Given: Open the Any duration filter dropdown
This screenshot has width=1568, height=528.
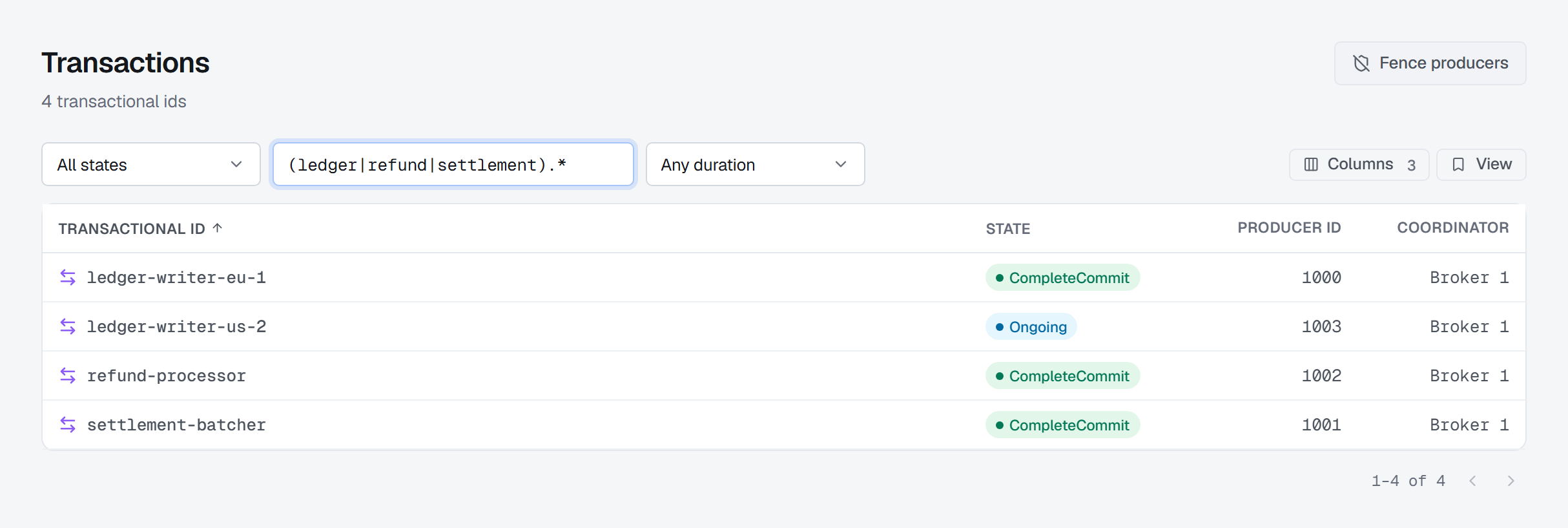Looking at the screenshot, I should click(x=755, y=164).
